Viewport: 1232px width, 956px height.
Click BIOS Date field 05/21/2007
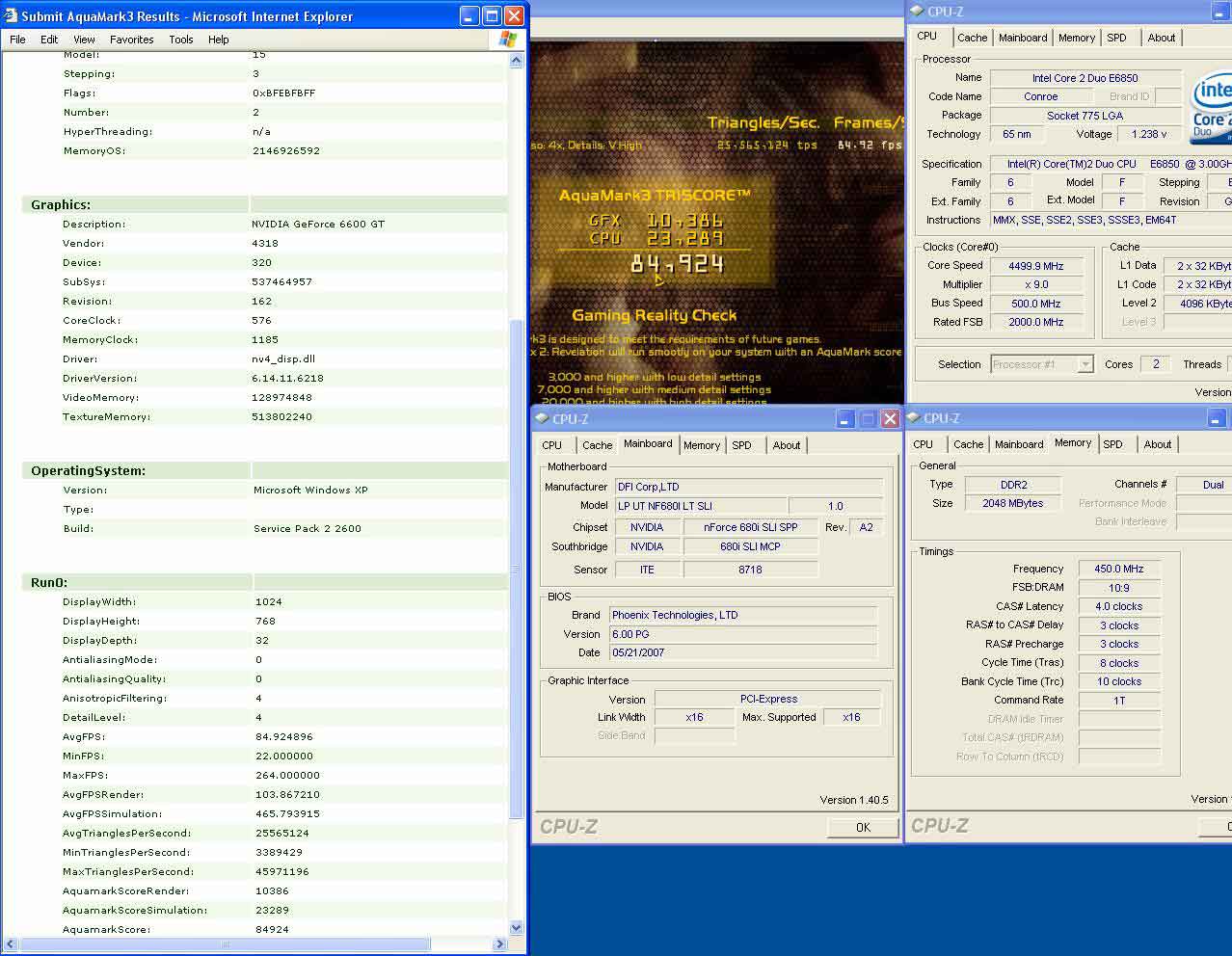[x=743, y=652]
